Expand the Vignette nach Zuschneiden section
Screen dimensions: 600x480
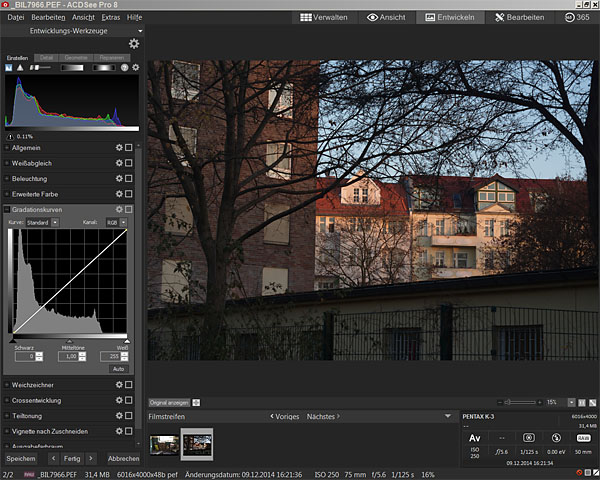tap(7, 431)
